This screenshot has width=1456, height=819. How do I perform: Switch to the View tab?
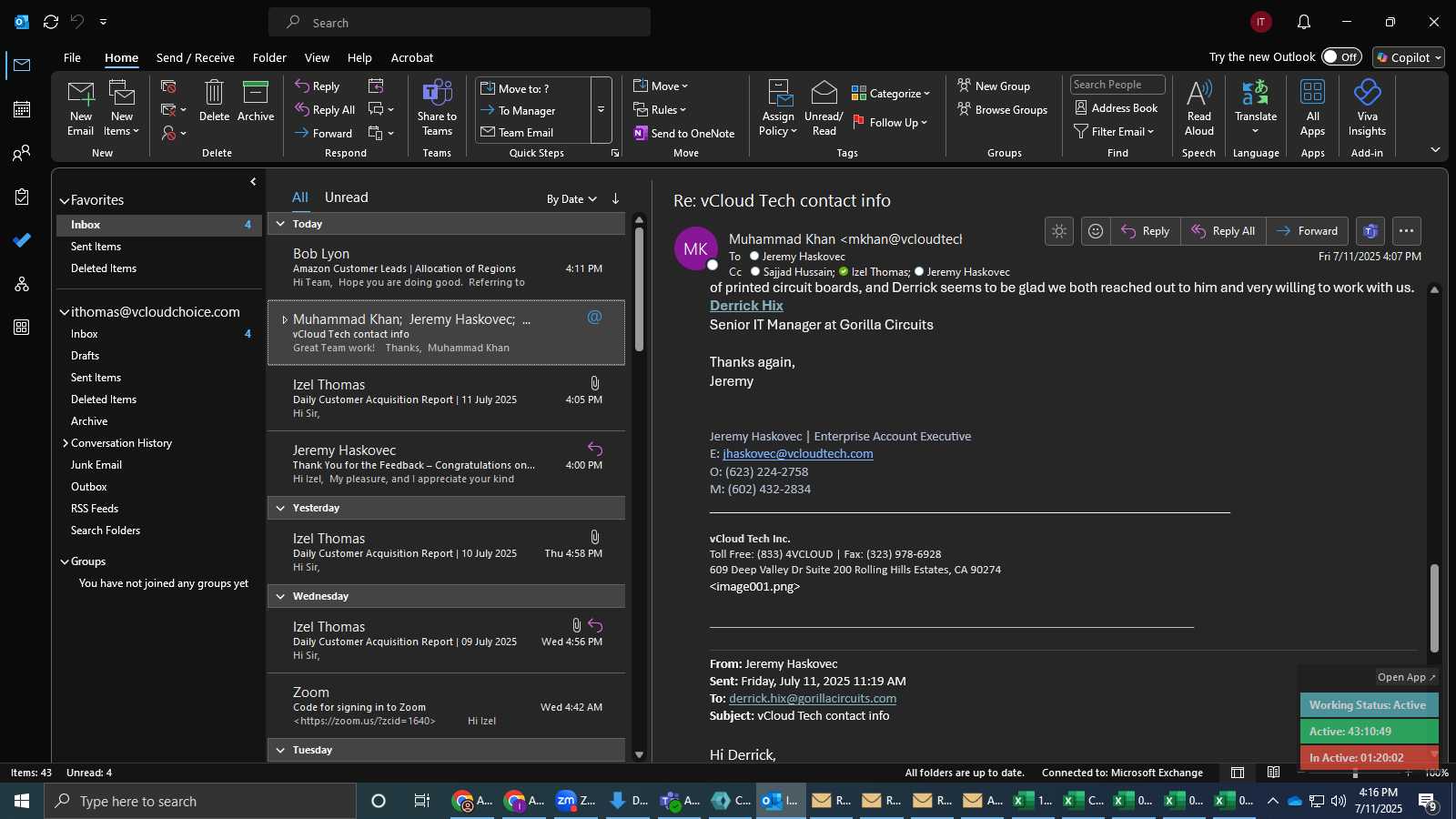(x=317, y=57)
